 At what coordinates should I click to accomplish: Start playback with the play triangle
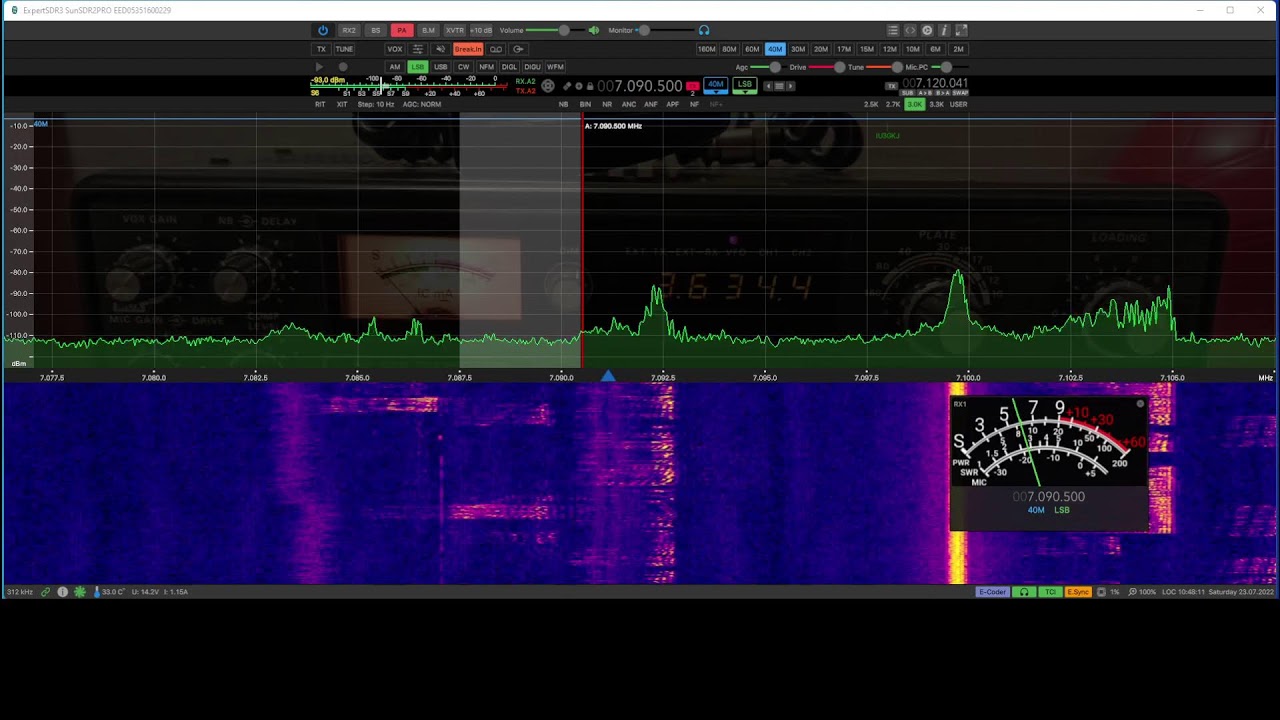319,67
